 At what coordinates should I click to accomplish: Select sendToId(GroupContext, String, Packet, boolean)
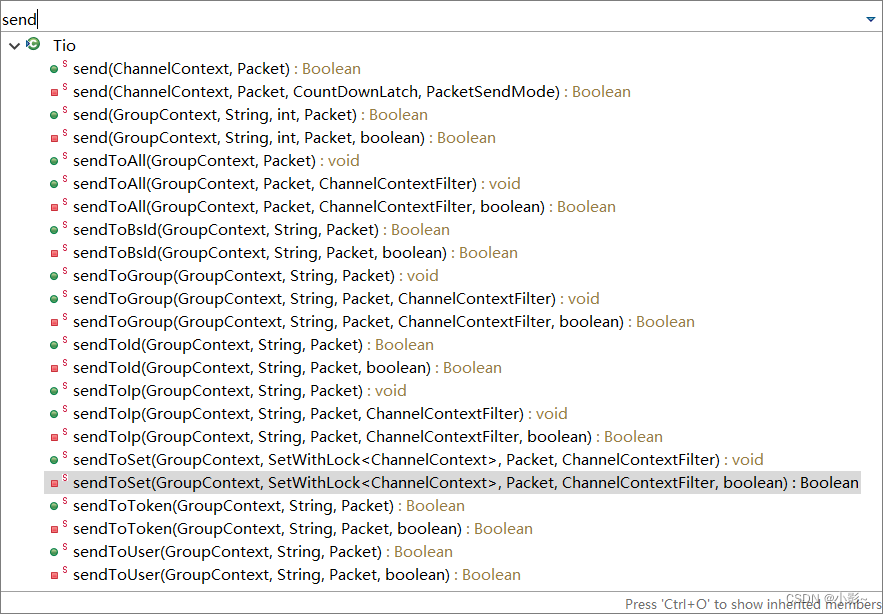pos(287,368)
